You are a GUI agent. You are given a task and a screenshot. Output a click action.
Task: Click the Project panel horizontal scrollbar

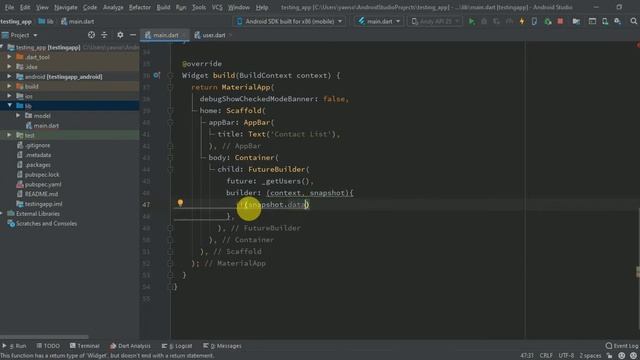44,337
